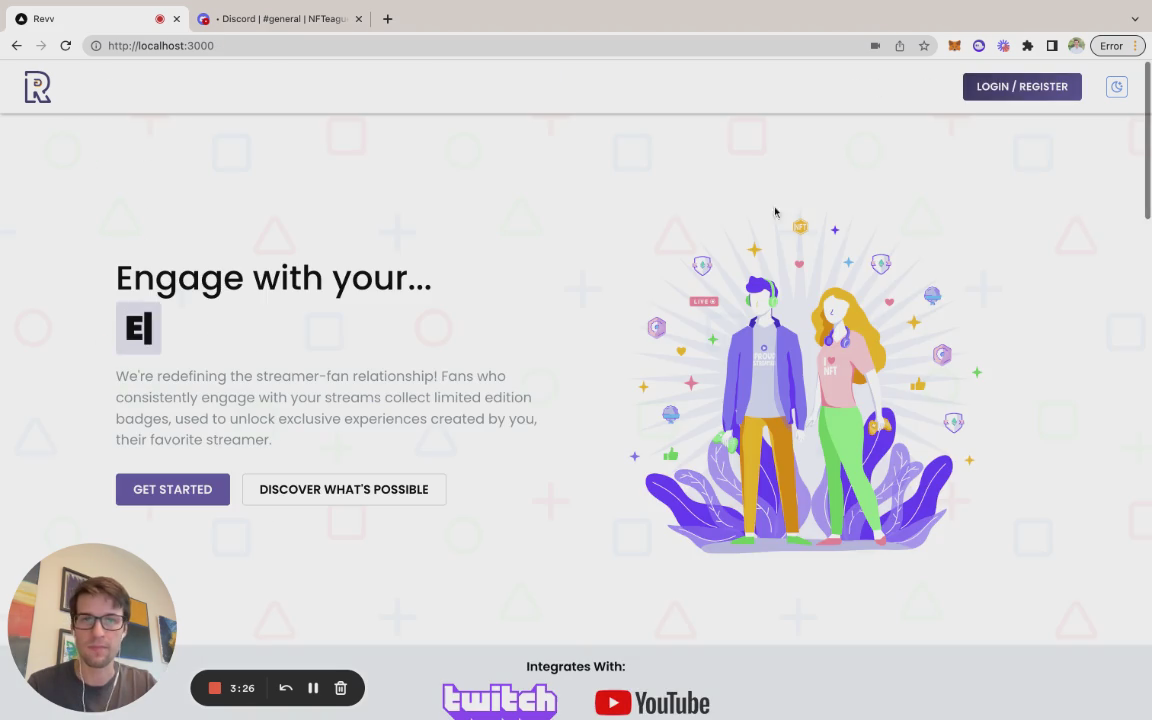Select DISCOVER WHAT'S POSSIBLE button
The height and width of the screenshot is (720, 1152).
344,489
